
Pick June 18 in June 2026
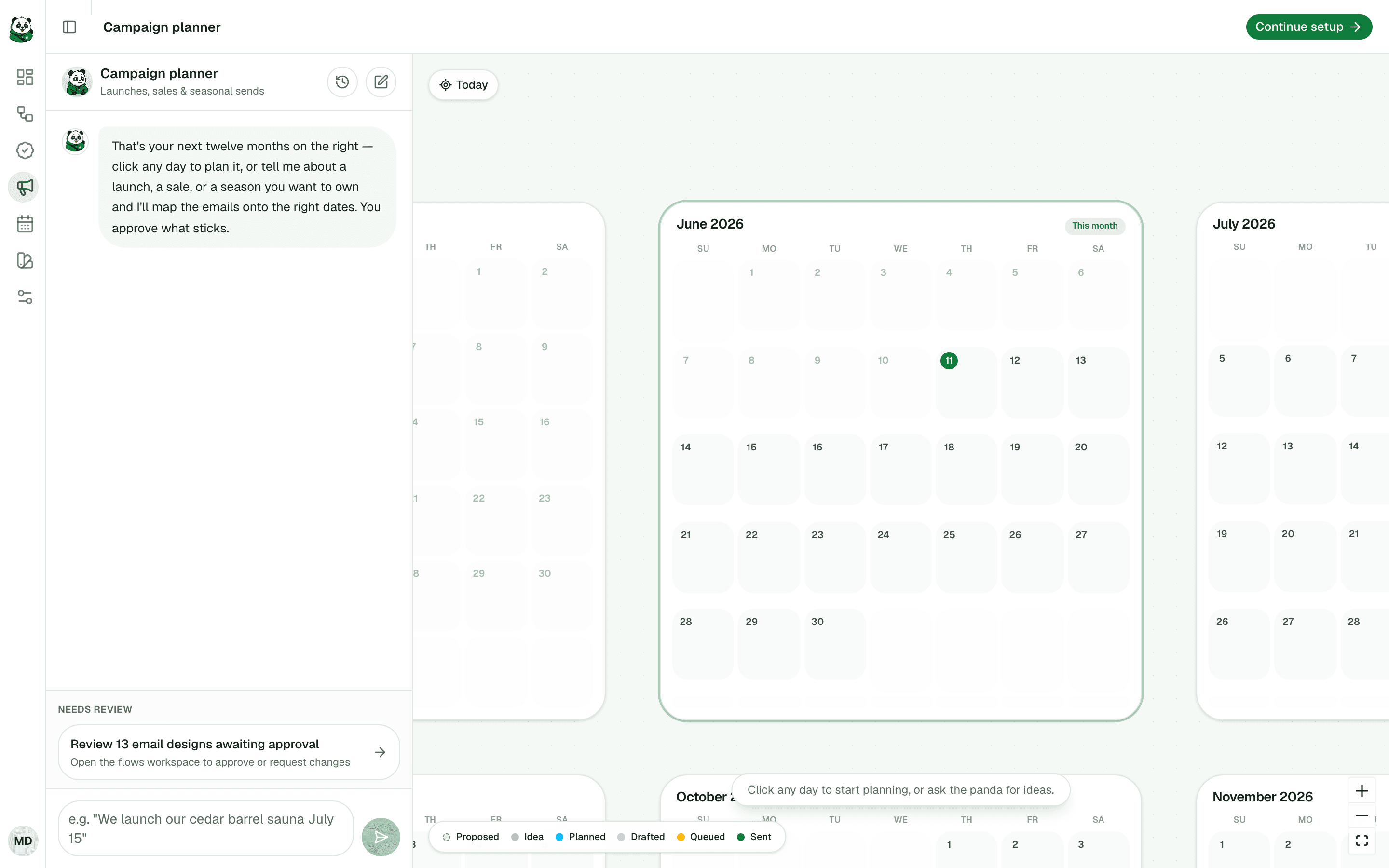click(966, 470)
